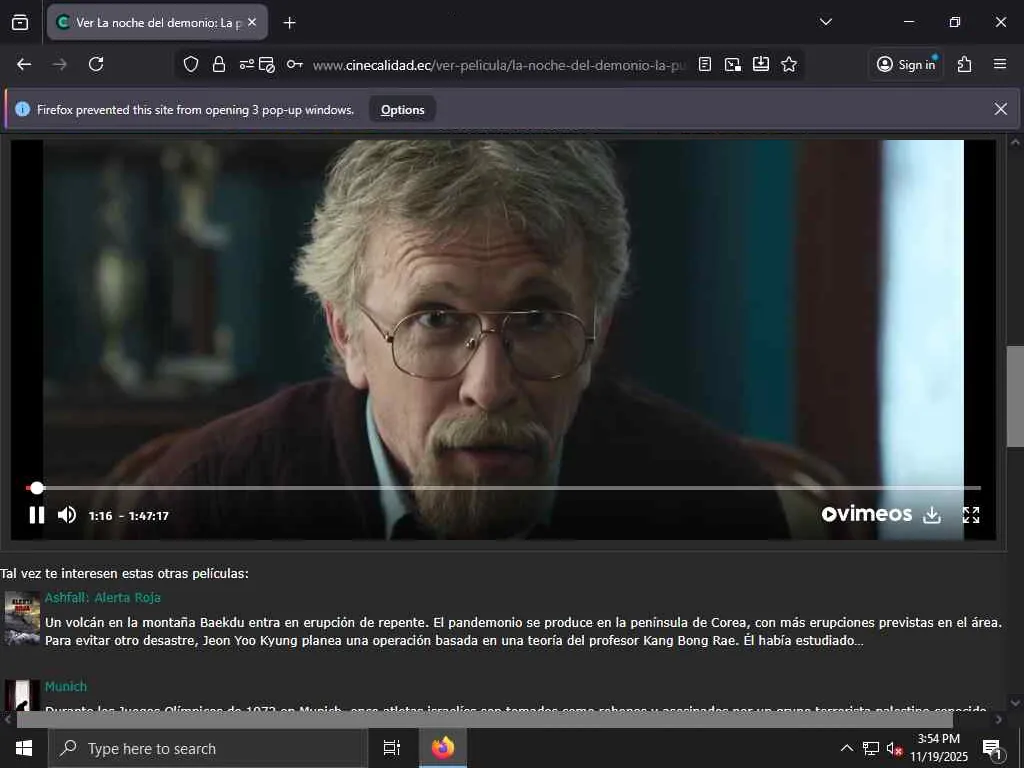Click the Sign in account button
The height and width of the screenshot is (768, 1024).
coord(906,64)
